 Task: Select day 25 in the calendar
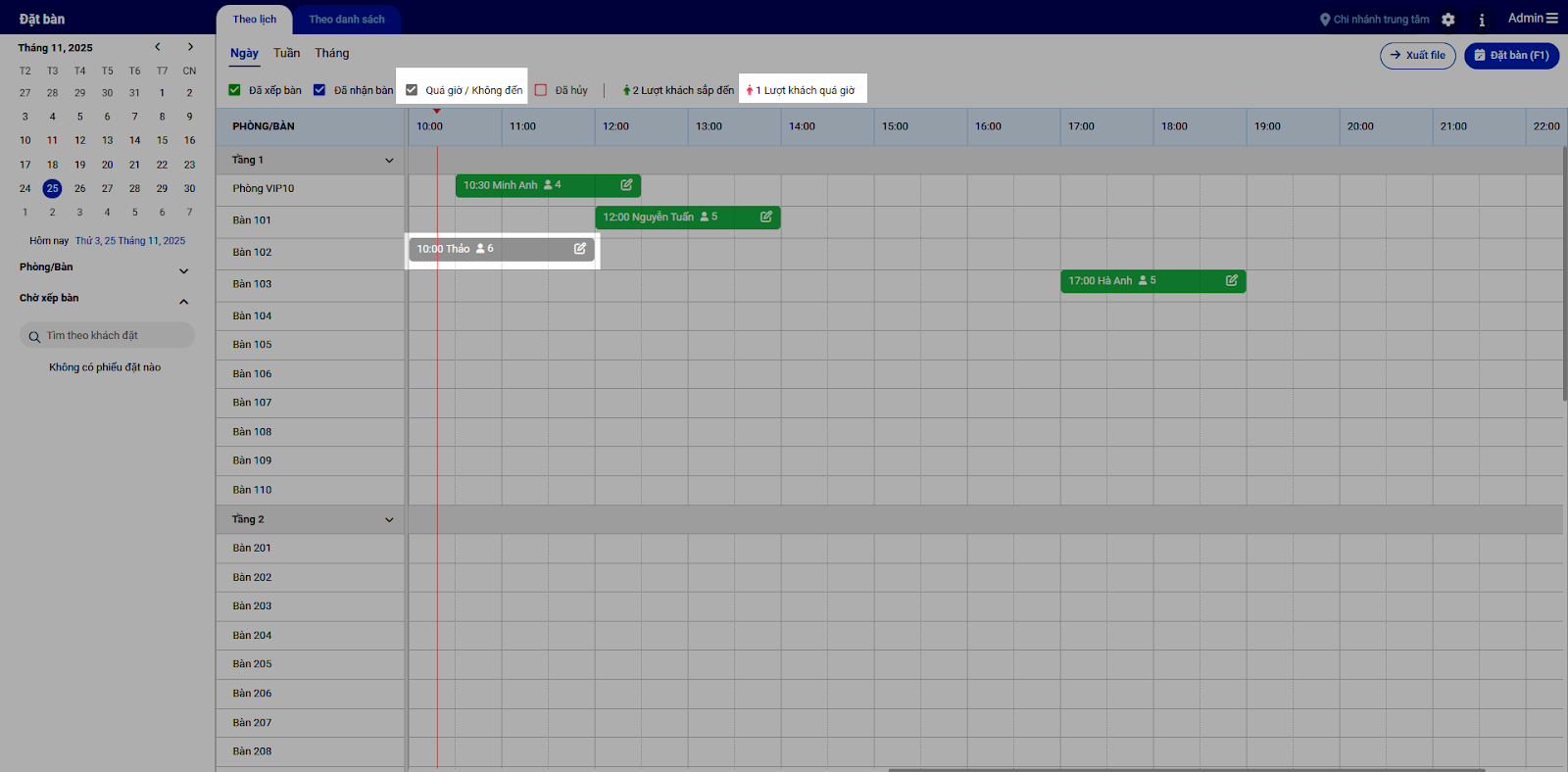coord(53,188)
